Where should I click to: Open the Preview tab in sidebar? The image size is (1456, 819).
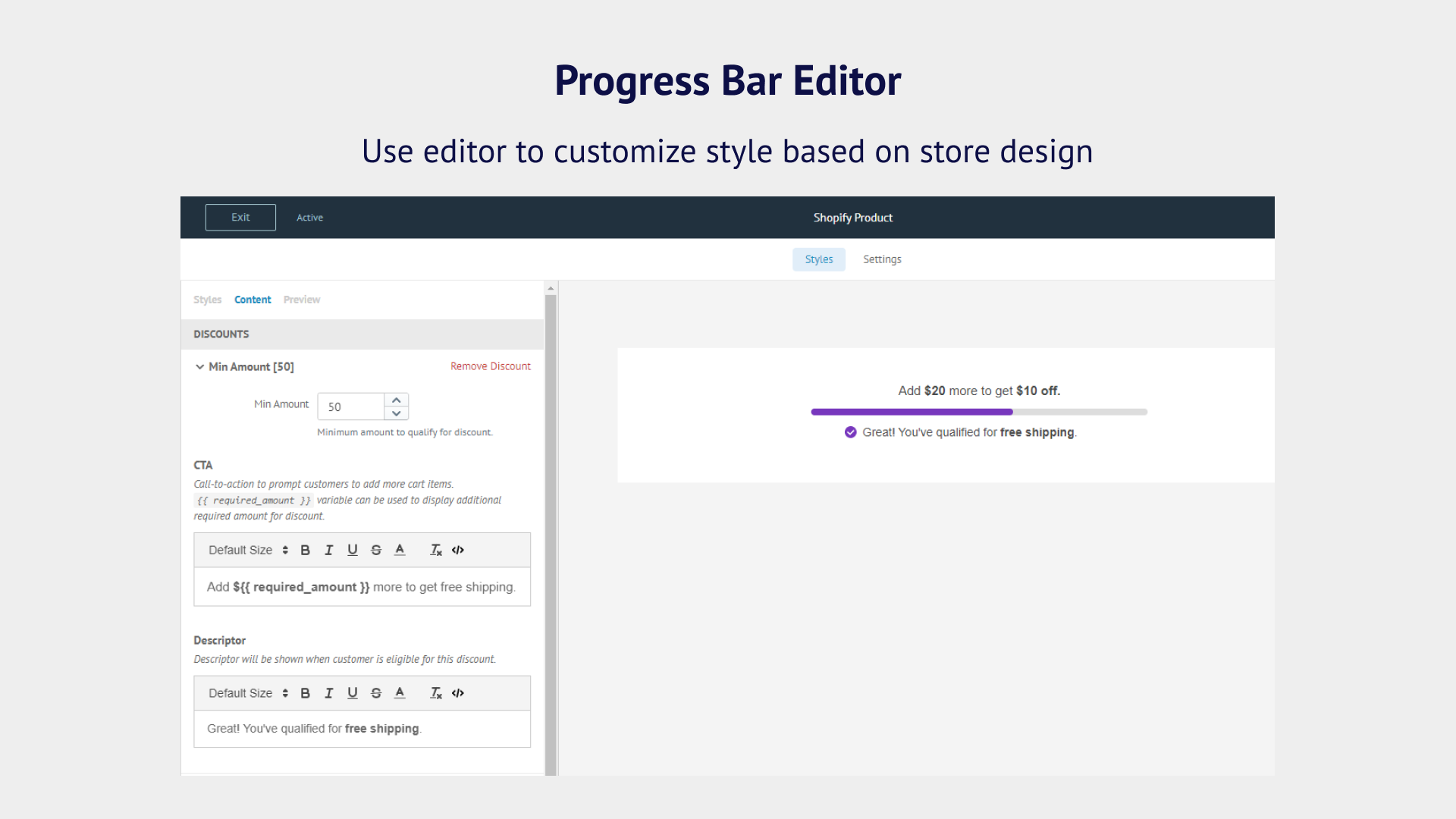pos(302,300)
